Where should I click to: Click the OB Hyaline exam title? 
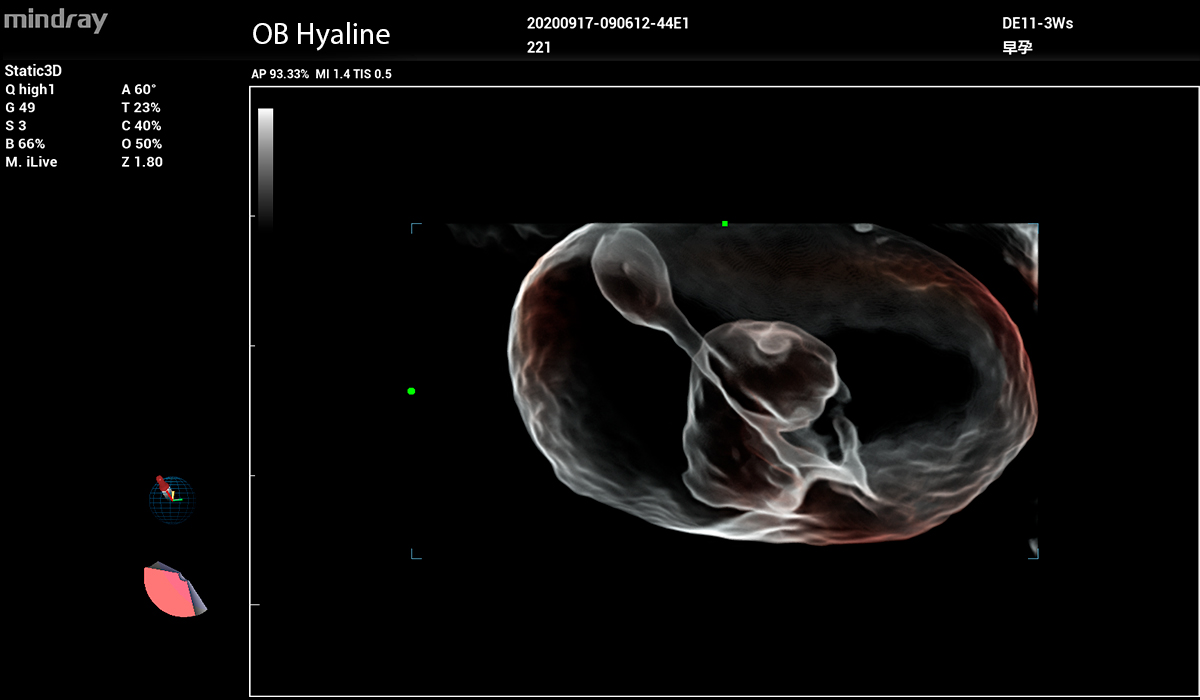(321, 35)
